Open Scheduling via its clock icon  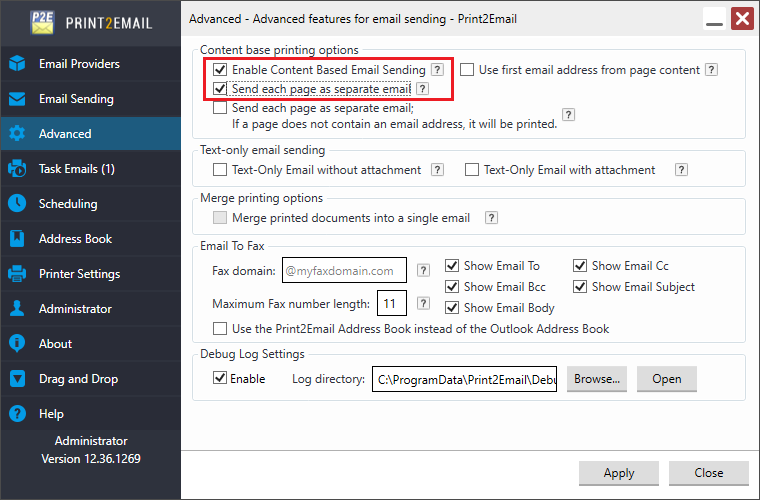(x=17, y=203)
